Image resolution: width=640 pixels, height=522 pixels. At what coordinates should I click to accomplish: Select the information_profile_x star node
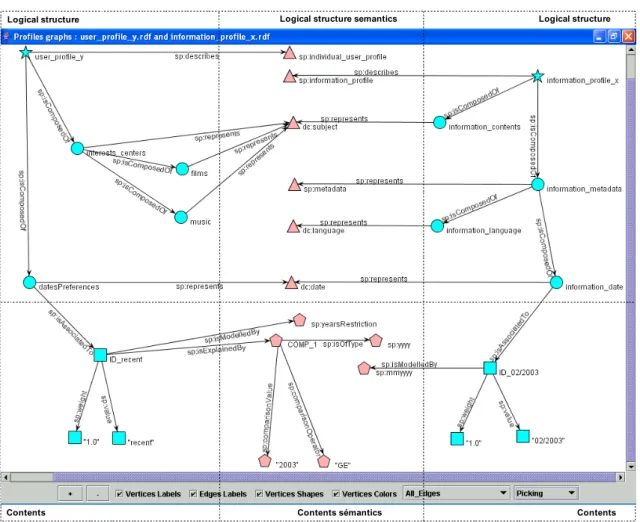pos(538,76)
